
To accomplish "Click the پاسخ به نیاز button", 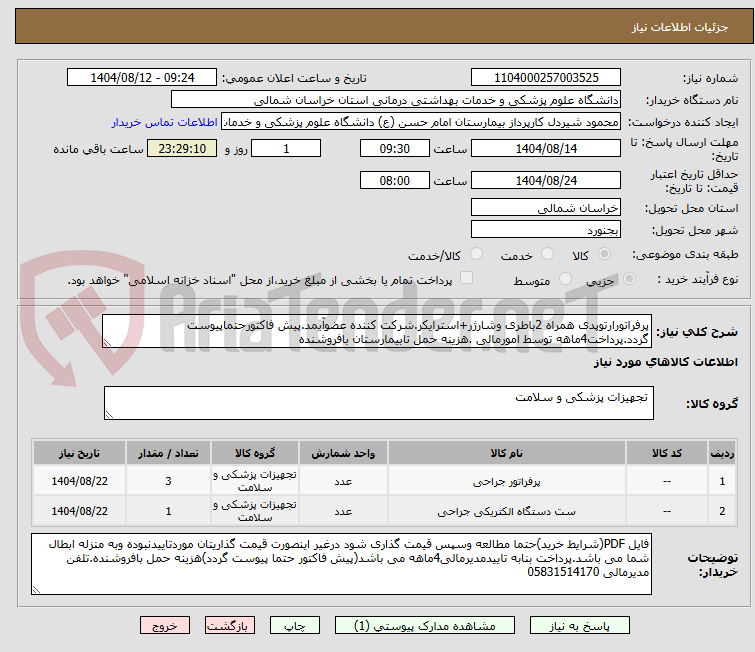I will 580,626.
